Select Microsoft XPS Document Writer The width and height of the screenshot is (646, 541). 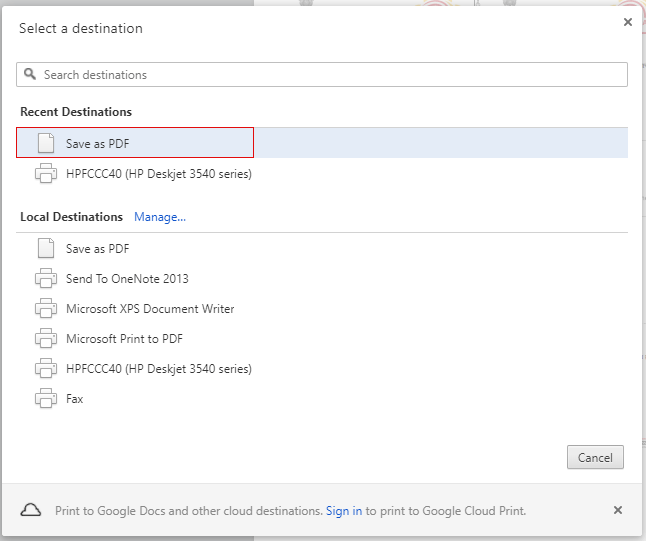tap(150, 309)
